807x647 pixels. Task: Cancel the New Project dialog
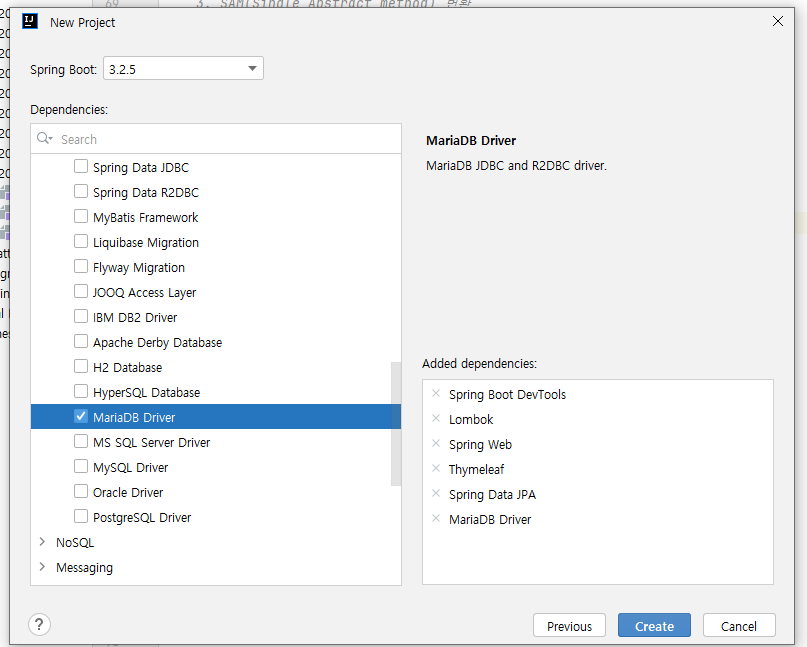tap(739, 625)
